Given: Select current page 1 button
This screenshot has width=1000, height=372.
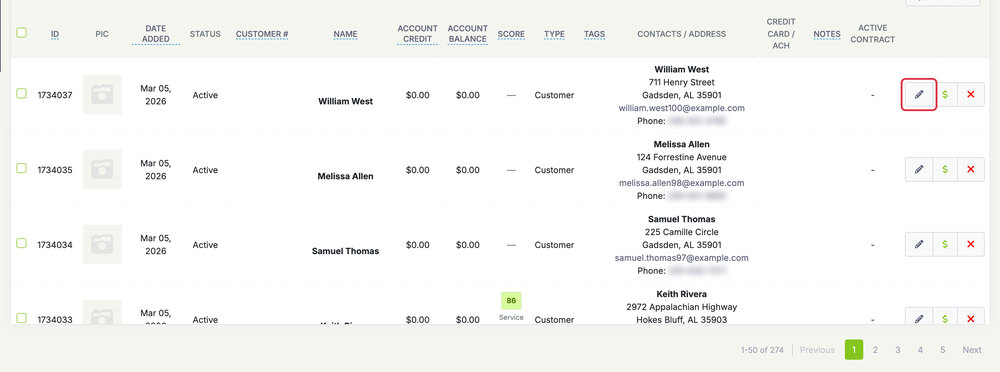Looking at the screenshot, I should click(854, 350).
